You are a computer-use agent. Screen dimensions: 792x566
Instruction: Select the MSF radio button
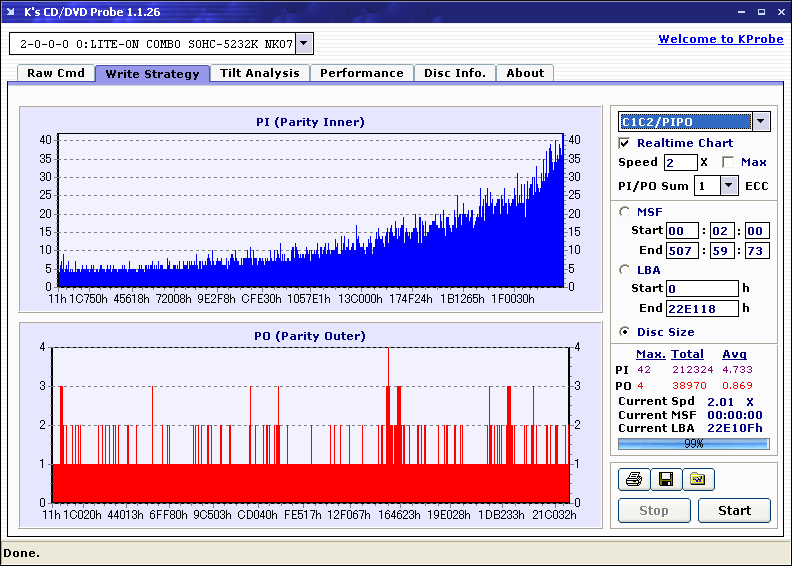click(x=625, y=211)
